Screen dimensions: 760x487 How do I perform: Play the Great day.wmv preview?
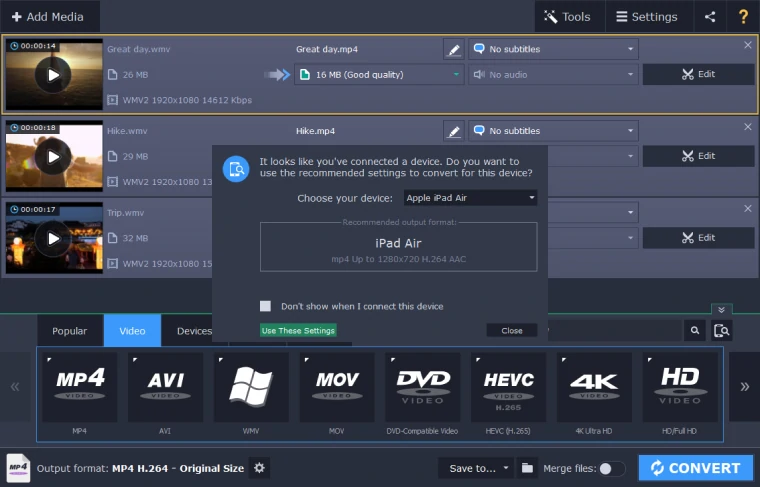coord(53,75)
